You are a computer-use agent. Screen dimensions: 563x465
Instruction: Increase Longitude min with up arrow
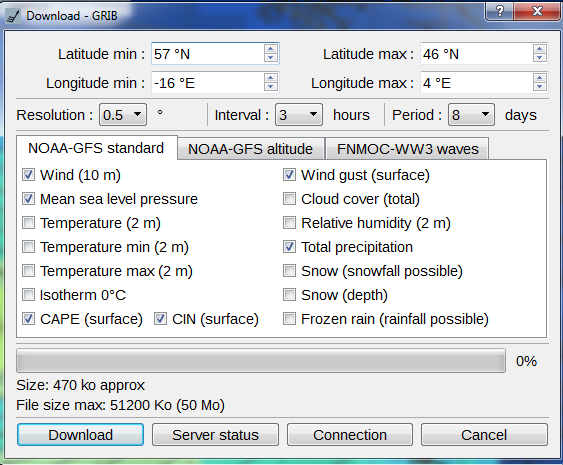coord(270,78)
